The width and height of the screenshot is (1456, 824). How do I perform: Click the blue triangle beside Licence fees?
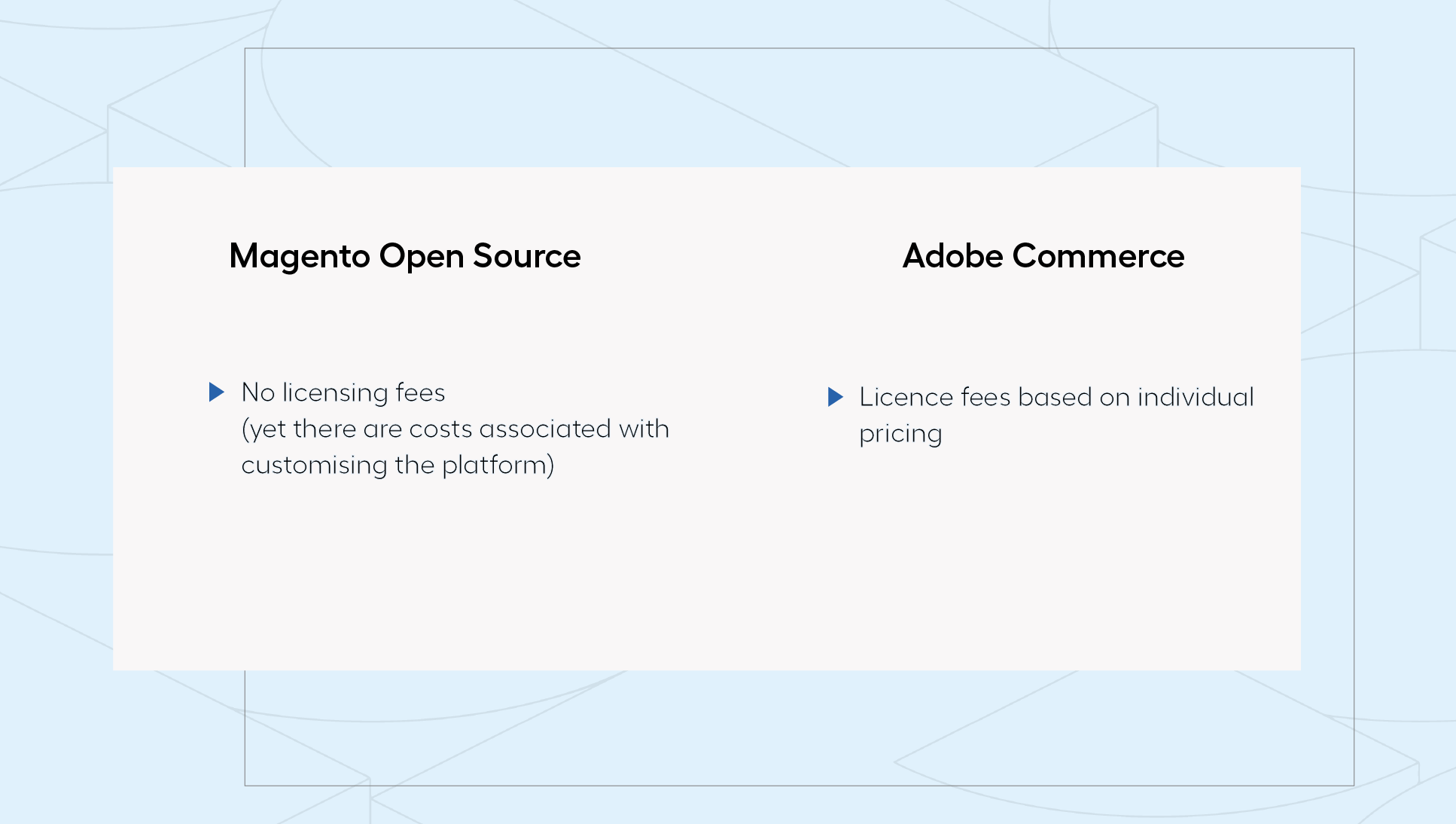(x=836, y=397)
